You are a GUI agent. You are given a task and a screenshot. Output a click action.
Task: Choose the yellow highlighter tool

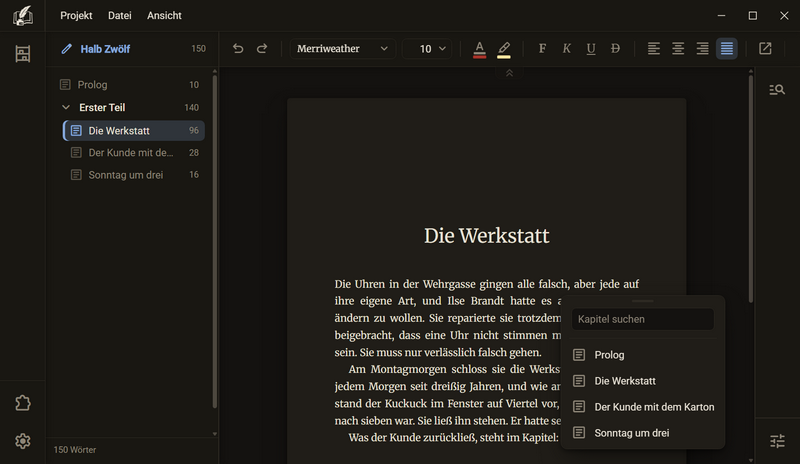click(504, 49)
